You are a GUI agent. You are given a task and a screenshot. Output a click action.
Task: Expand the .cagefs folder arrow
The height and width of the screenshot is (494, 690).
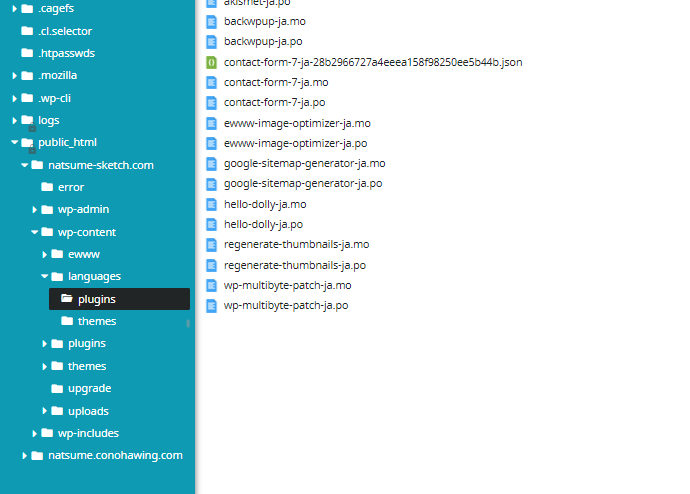[15, 8]
